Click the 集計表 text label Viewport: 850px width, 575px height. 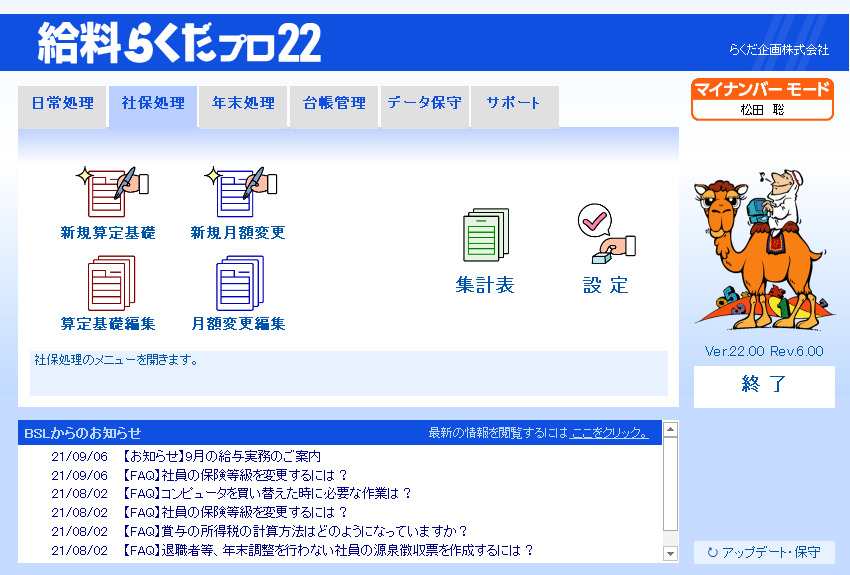click(x=485, y=285)
